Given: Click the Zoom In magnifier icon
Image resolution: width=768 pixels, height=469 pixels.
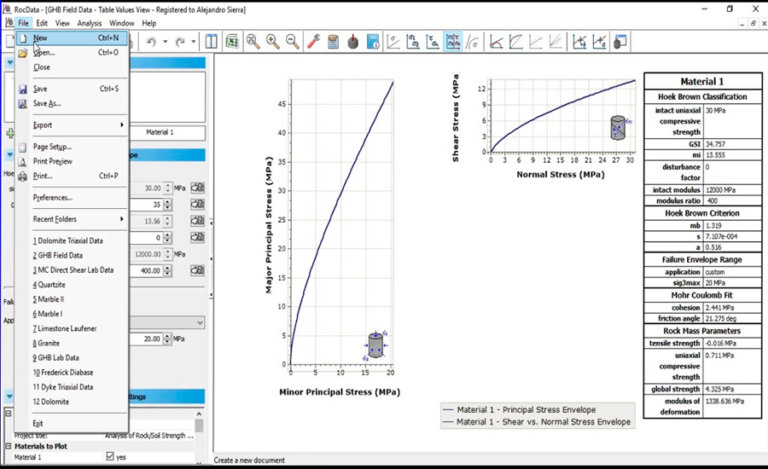Looking at the screenshot, I should (x=273, y=42).
